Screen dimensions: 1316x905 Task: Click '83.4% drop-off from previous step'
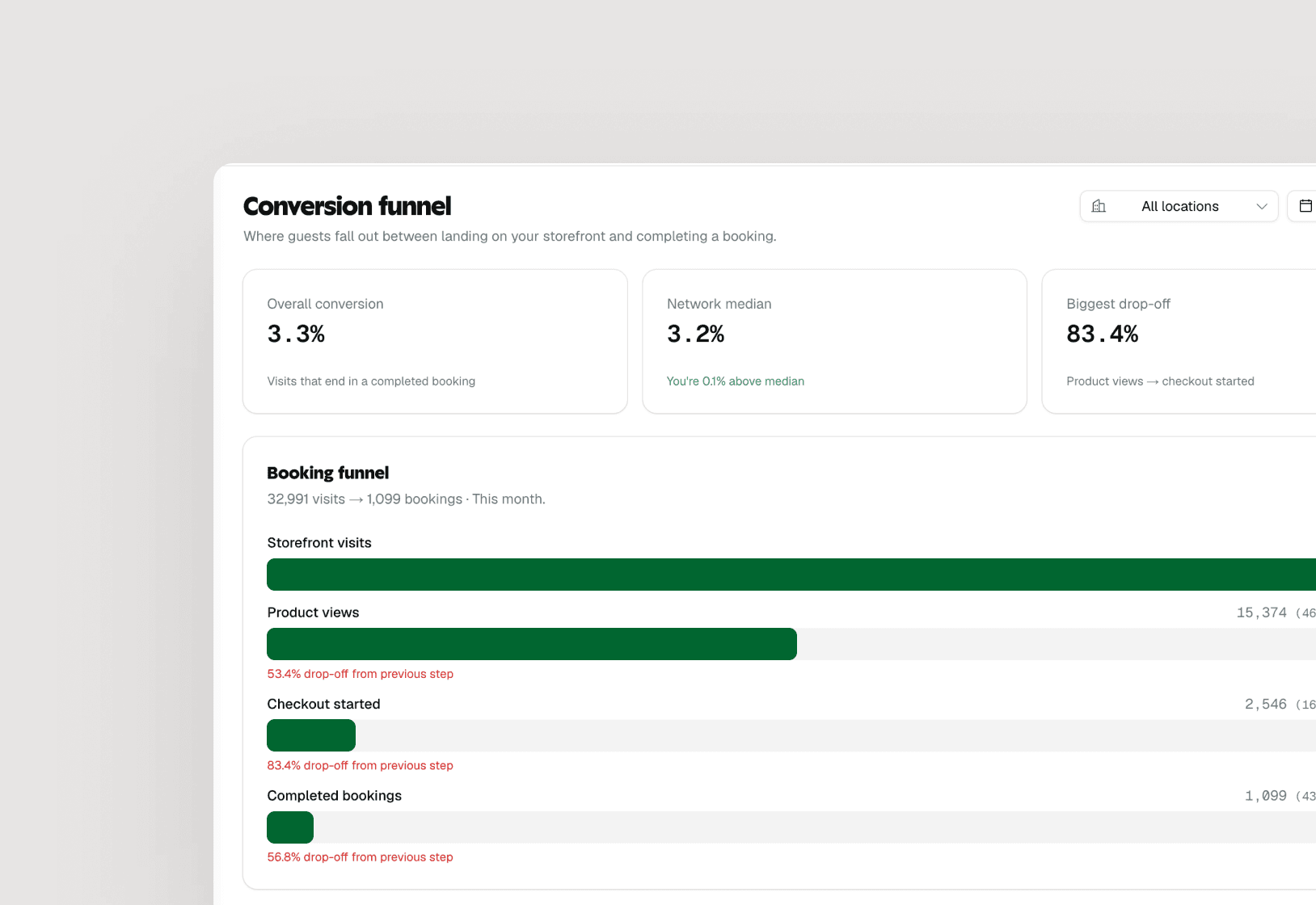(361, 765)
